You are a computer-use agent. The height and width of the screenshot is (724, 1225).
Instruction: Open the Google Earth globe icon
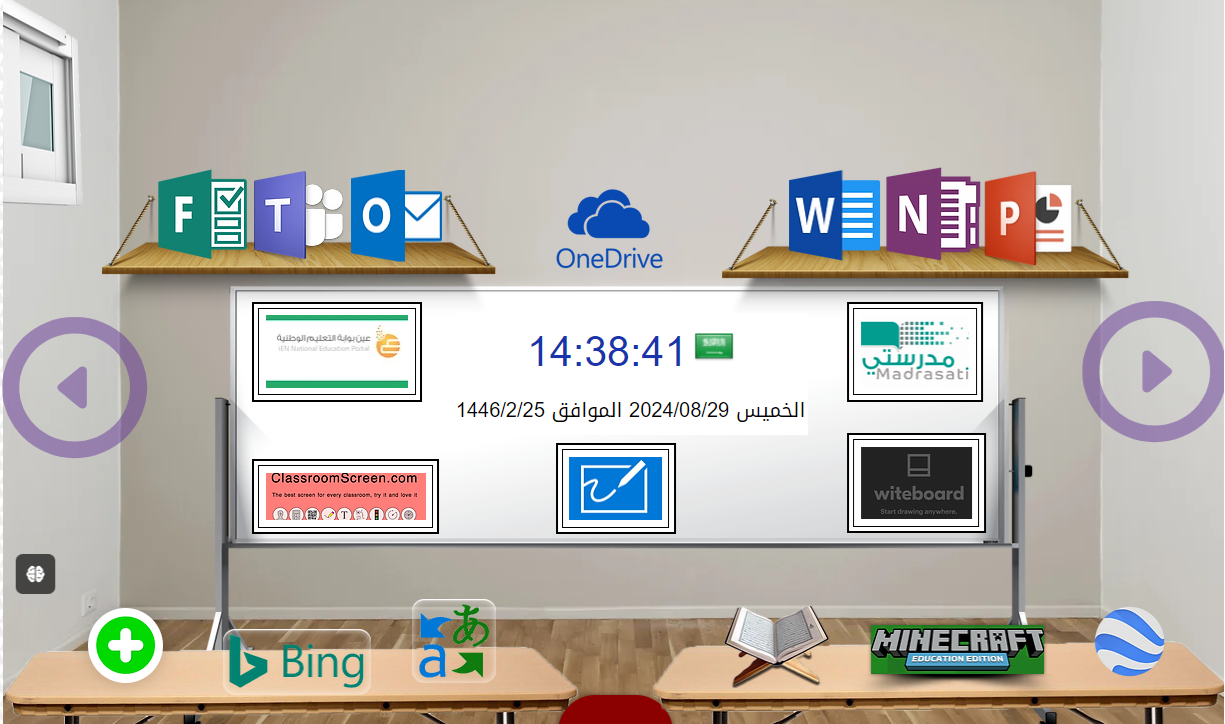1130,642
